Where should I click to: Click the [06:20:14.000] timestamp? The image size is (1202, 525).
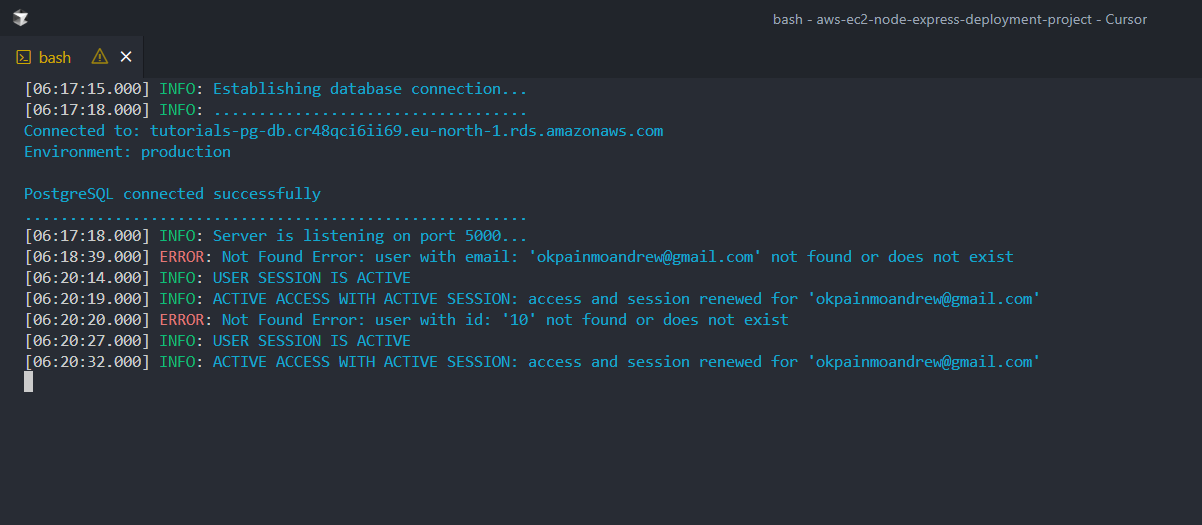(87, 278)
